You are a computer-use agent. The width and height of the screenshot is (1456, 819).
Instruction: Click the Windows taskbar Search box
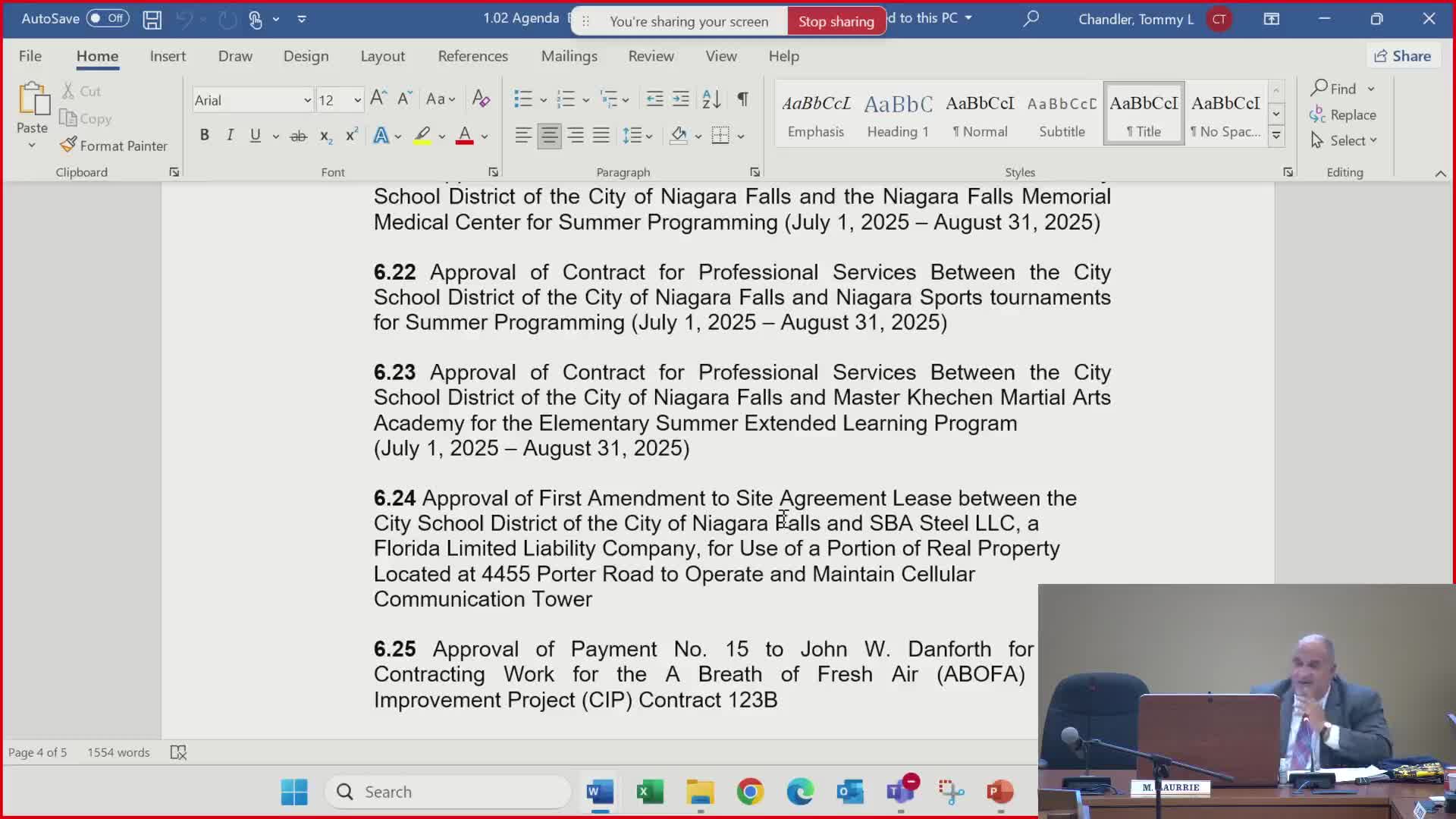point(447,792)
